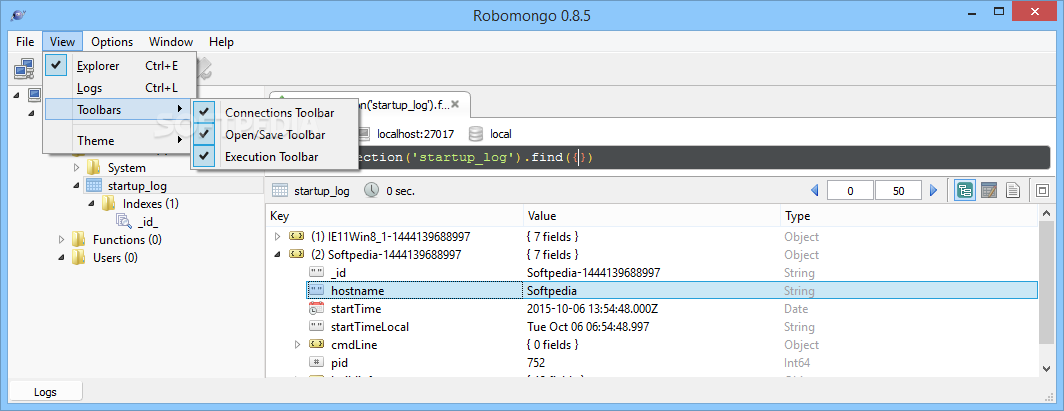Uncheck Open/Save Toolbar
This screenshot has width=1064, height=411.
point(273,135)
